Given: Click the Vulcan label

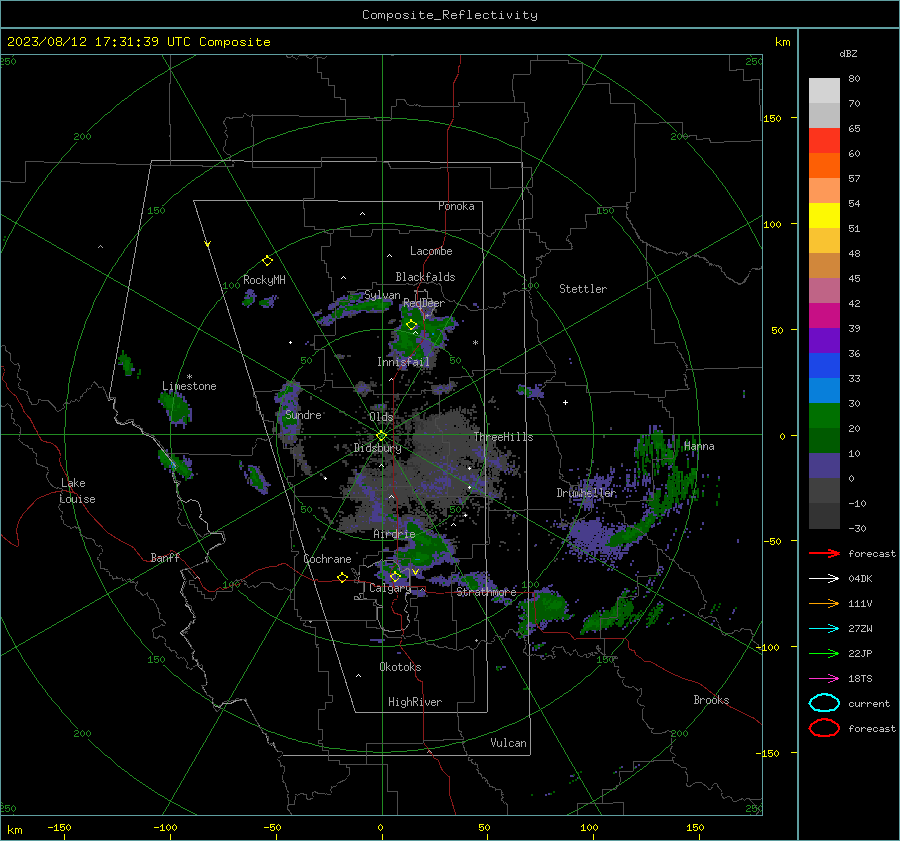Looking at the screenshot, I should tap(508, 743).
